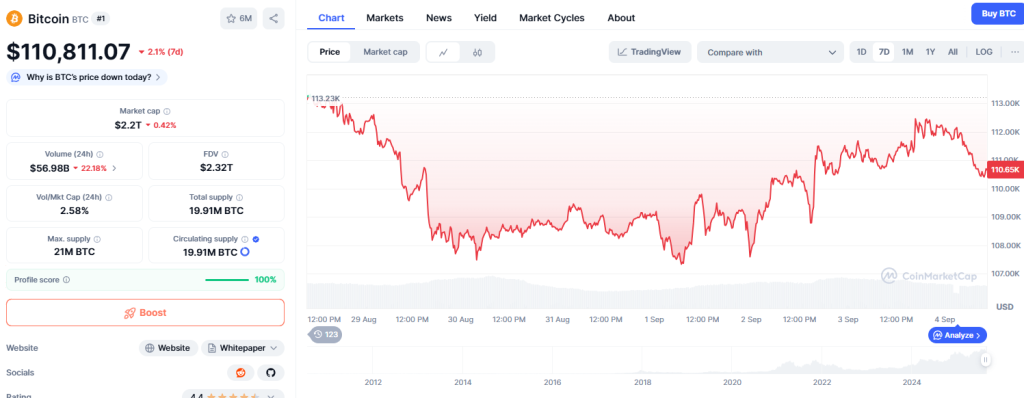Expand Volume (24h) details chevron
Screen dimensions: 1024x398
(x=115, y=168)
